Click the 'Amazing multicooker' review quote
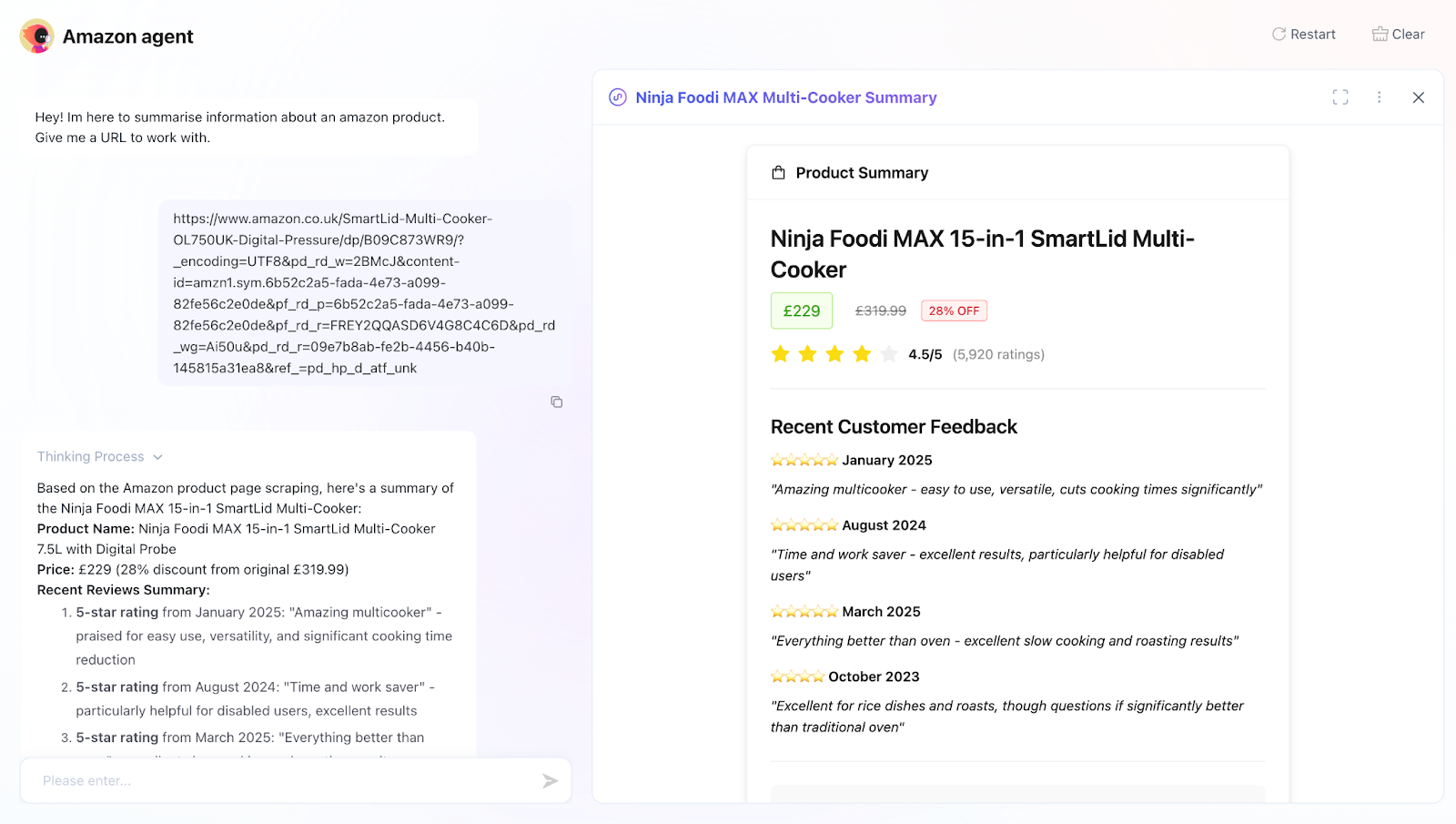This screenshot has height=824, width=1456. tap(1016, 490)
